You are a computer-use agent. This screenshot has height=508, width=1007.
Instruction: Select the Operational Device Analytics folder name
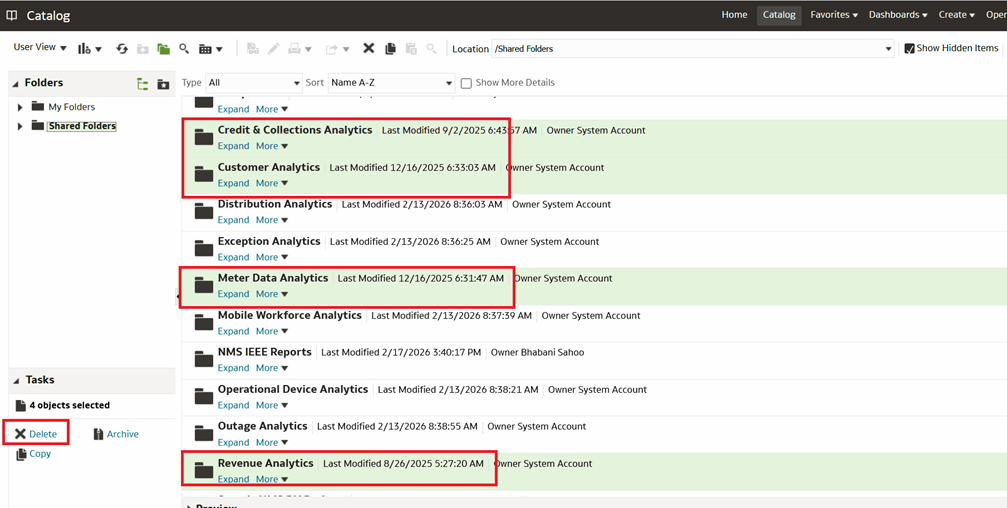tap(293, 389)
